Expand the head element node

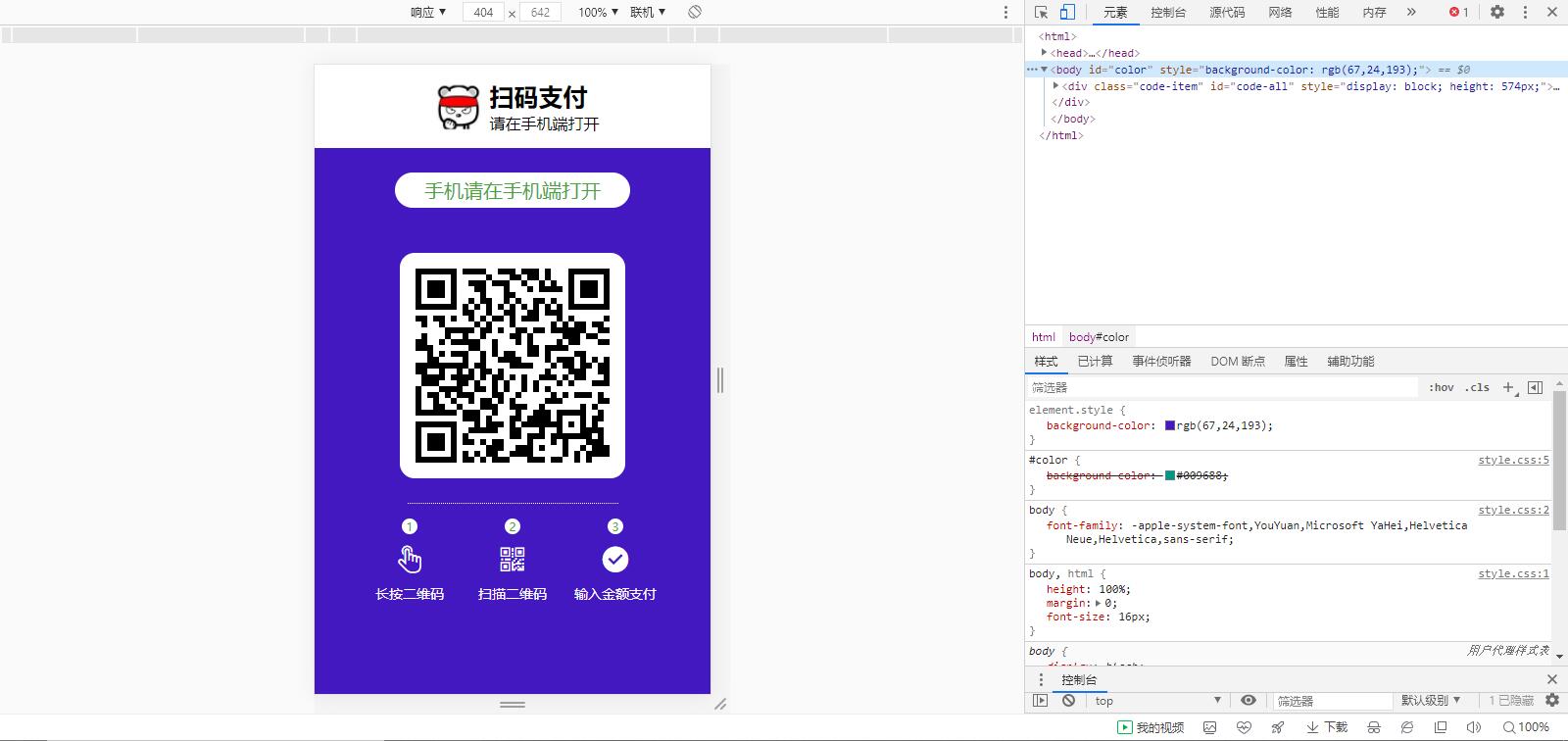click(1045, 53)
